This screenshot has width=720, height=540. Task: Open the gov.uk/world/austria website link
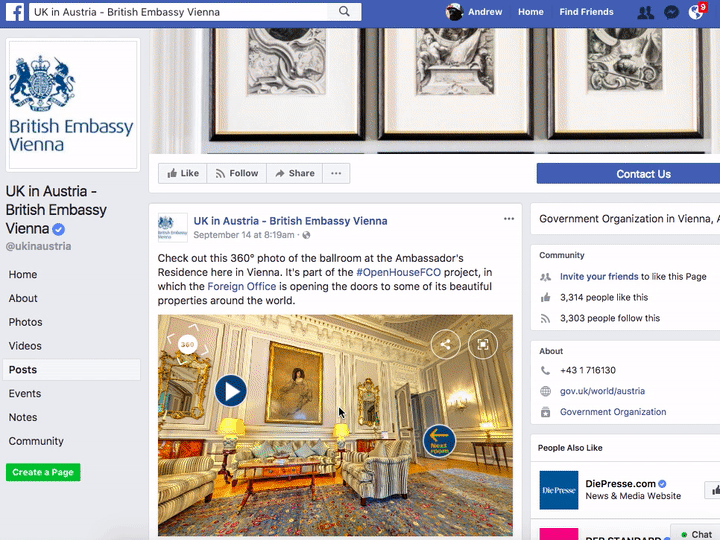[x=602, y=391]
